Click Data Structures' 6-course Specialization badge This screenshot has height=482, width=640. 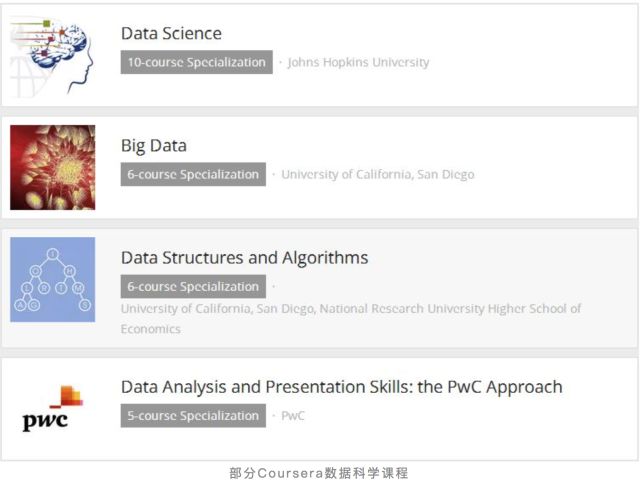click(193, 286)
